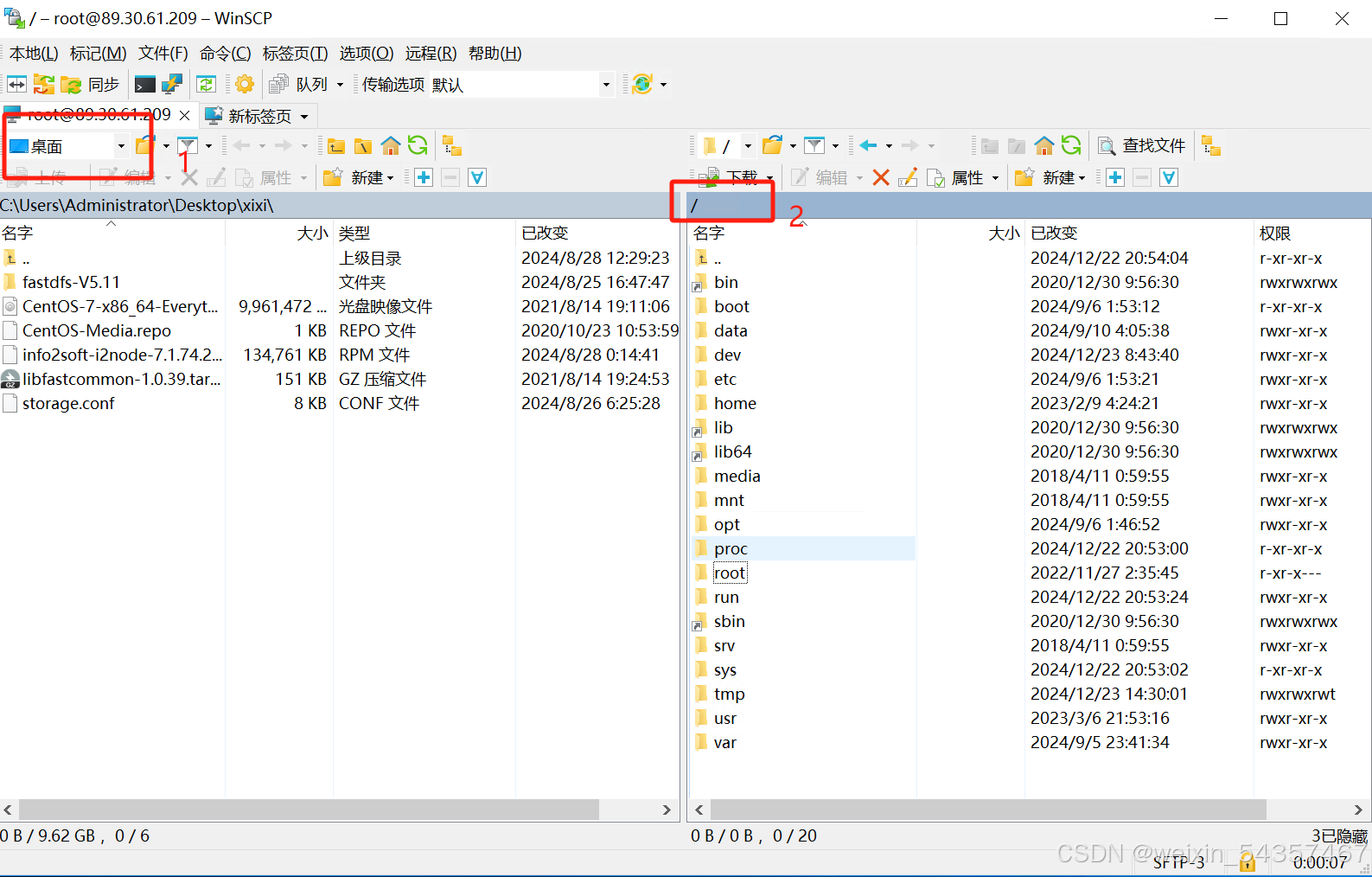The height and width of the screenshot is (877, 1372).
Task: Open the 命令(C) menu
Action: 225,54
